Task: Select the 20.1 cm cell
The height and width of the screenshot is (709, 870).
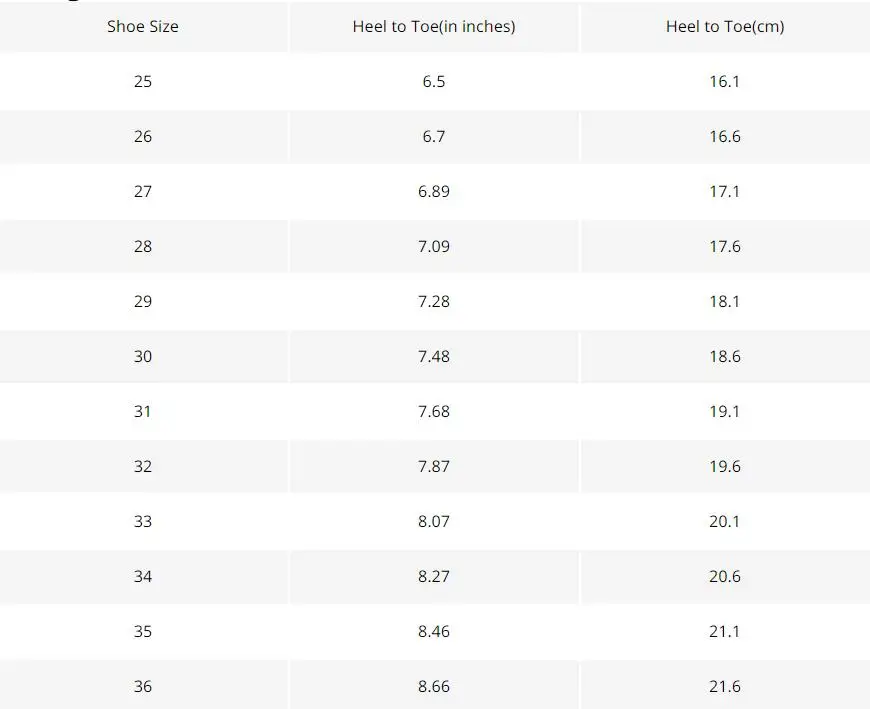Action: coord(725,521)
